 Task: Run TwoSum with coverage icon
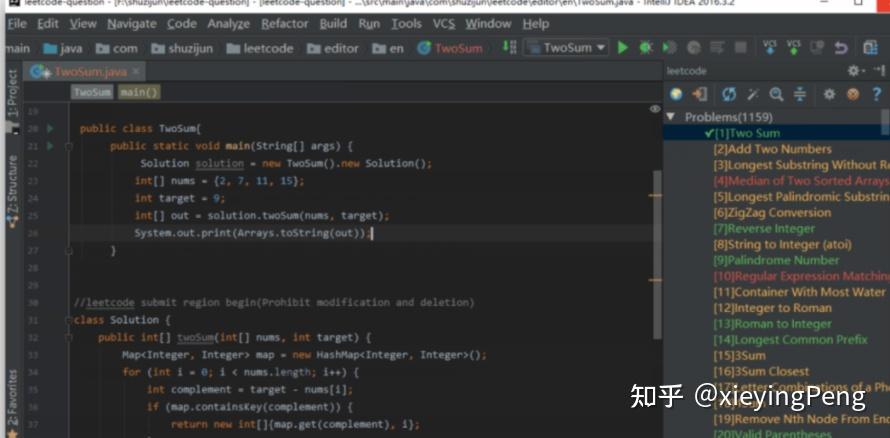tap(670, 48)
